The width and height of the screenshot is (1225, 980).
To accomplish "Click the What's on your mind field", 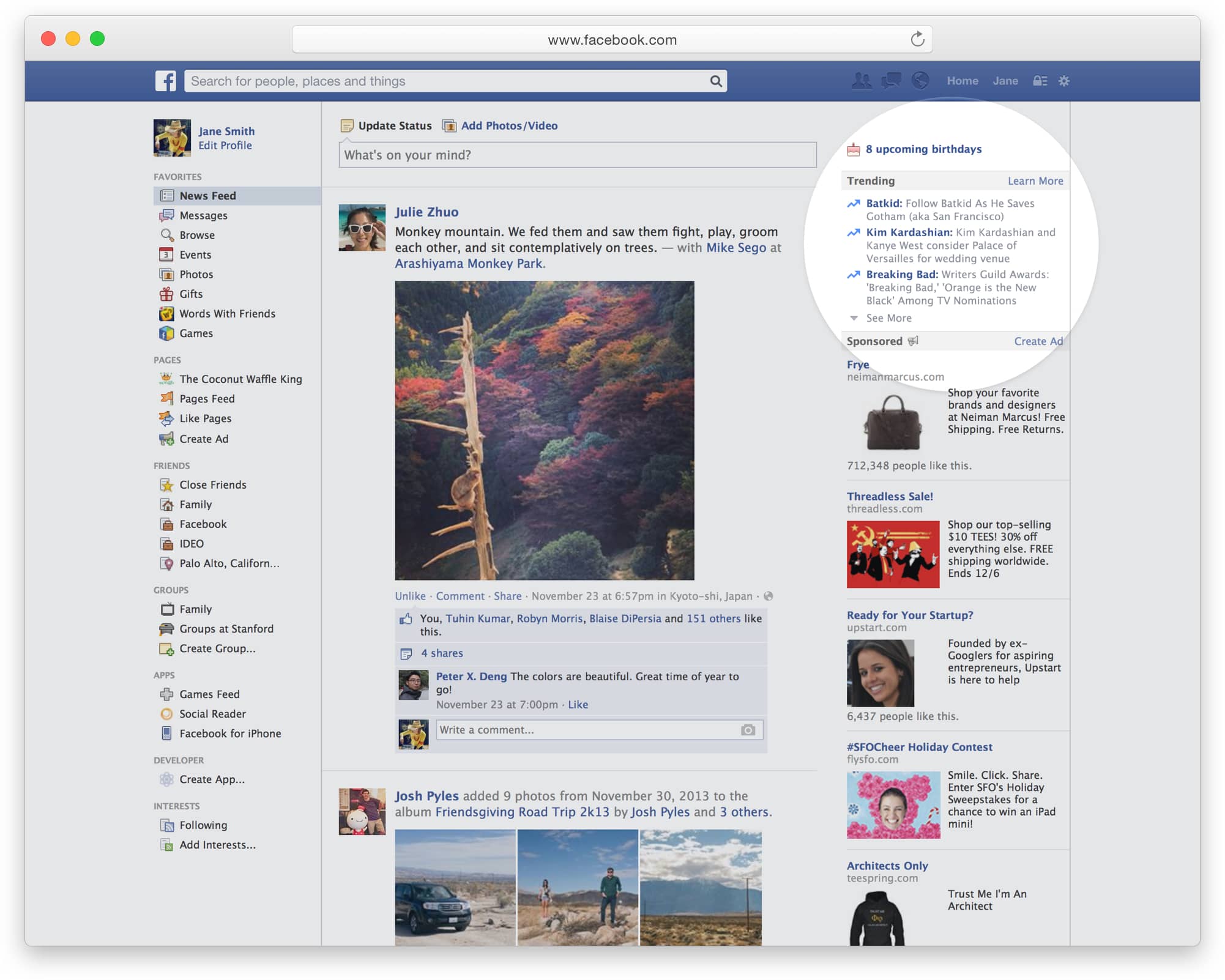I will point(577,155).
